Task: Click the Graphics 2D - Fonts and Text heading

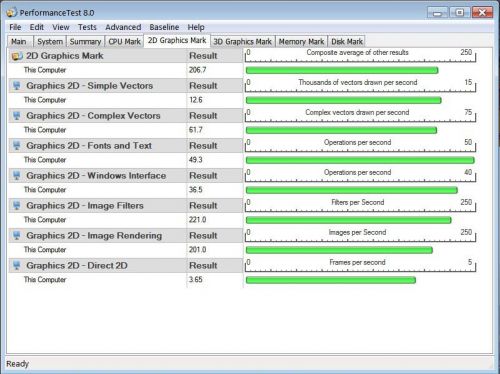Action: point(89,146)
